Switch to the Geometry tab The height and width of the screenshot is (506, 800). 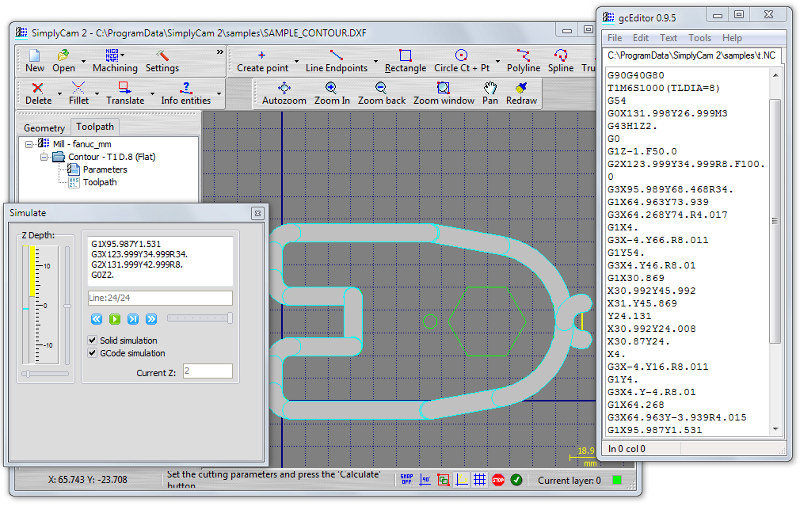tap(44, 128)
